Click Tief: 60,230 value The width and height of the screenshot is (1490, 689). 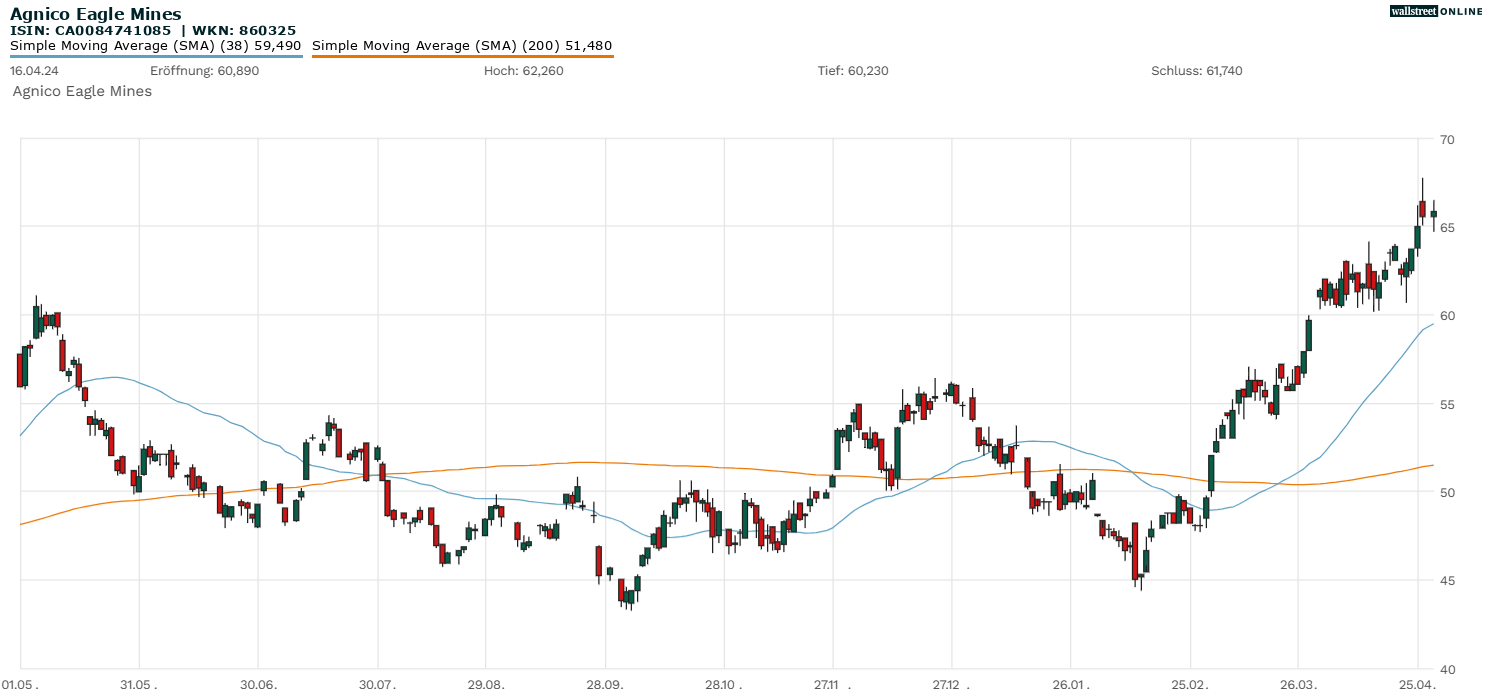853,71
